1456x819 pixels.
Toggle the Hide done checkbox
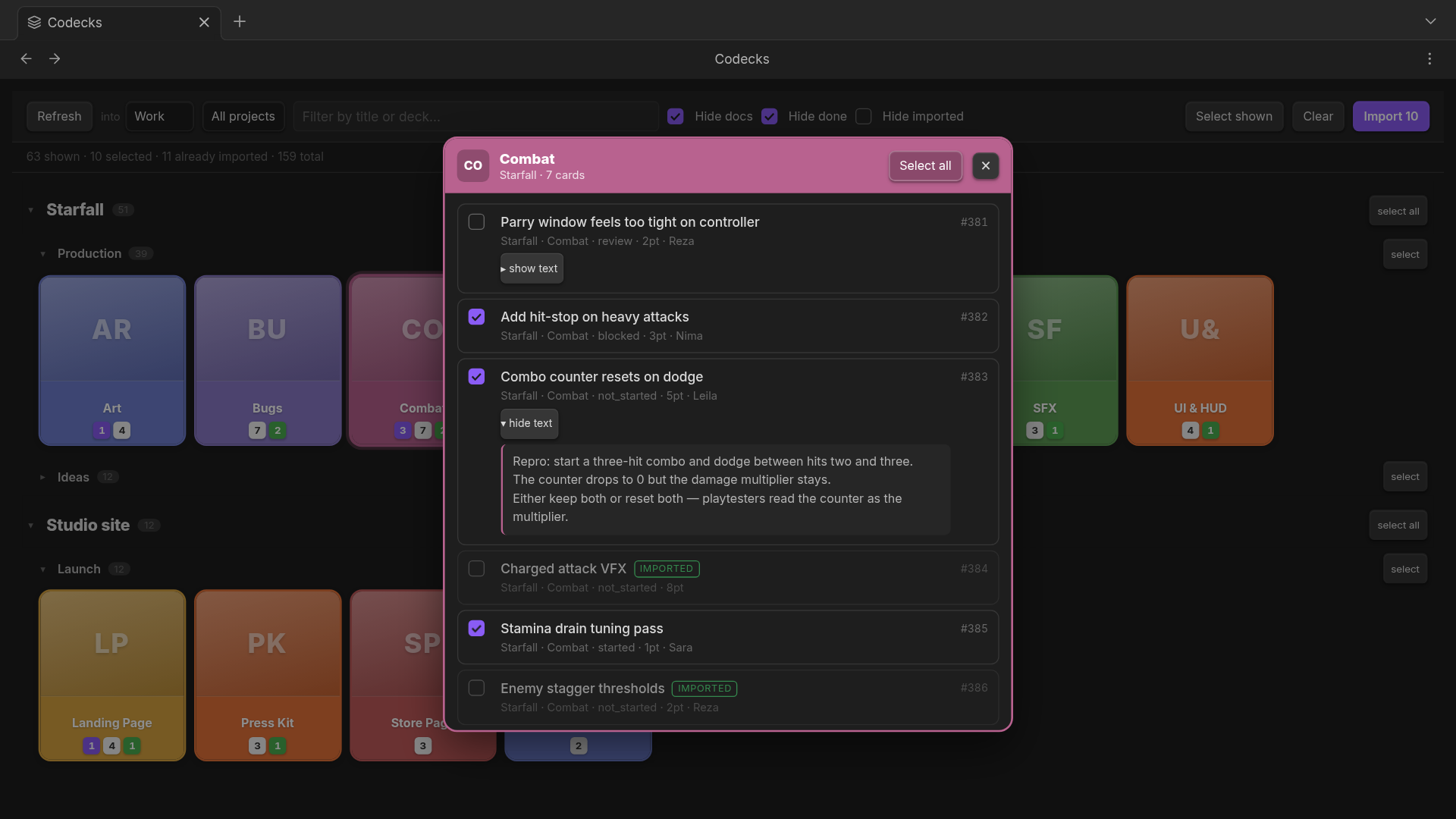[x=769, y=116]
